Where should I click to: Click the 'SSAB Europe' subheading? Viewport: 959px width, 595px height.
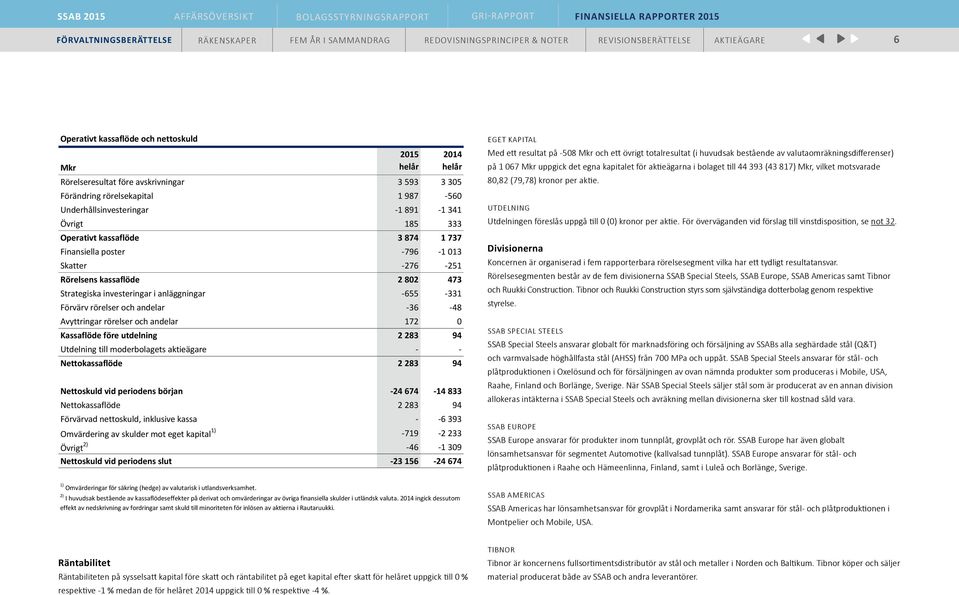tap(511, 427)
